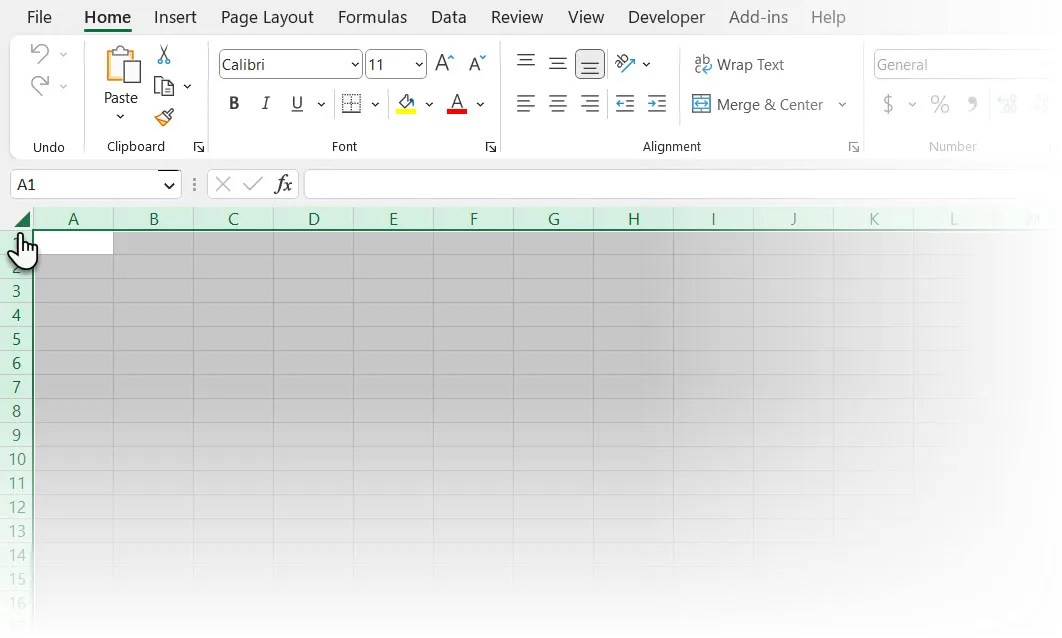Toggle bold formatting

[x=234, y=103]
